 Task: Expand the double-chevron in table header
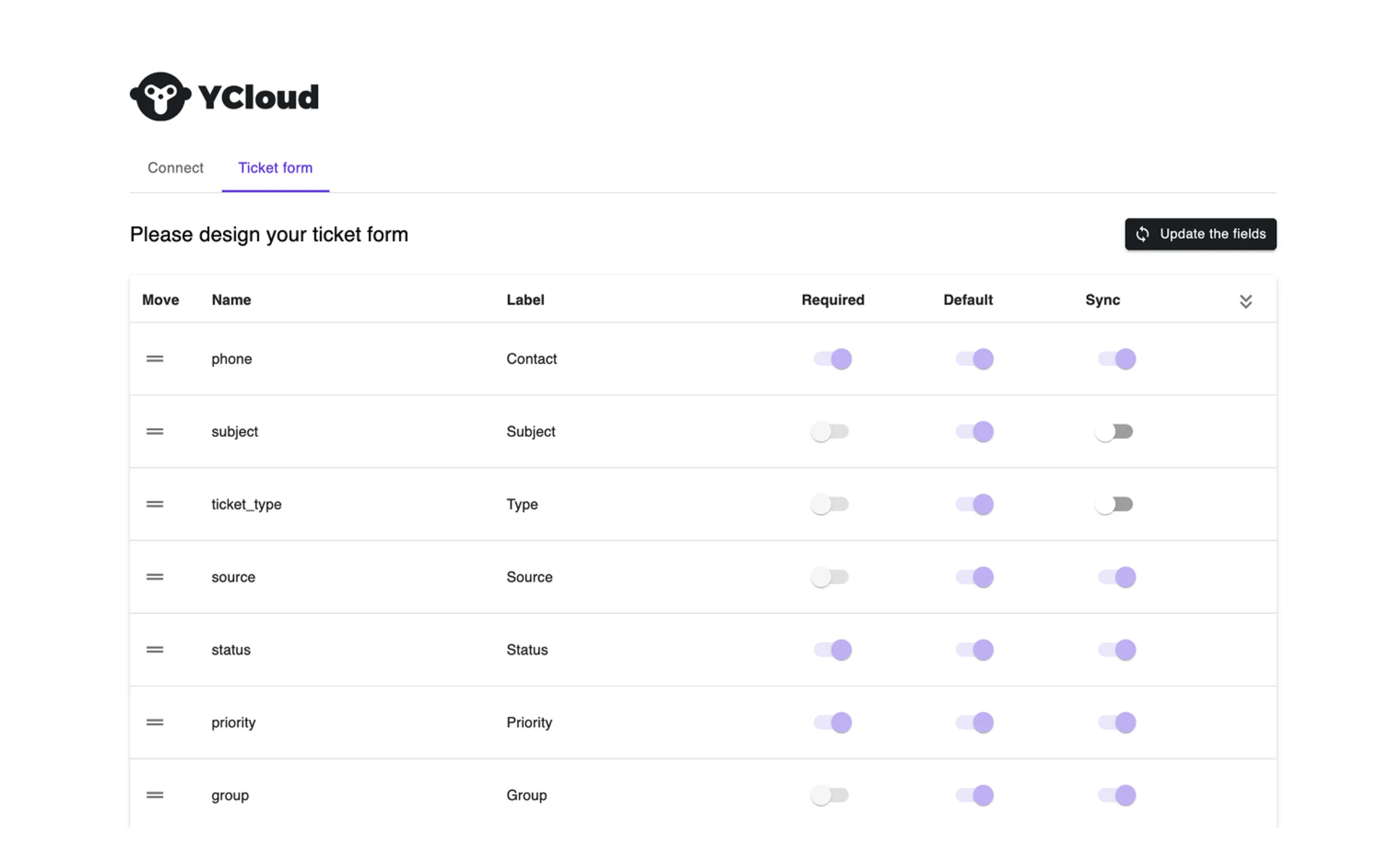1246,301
